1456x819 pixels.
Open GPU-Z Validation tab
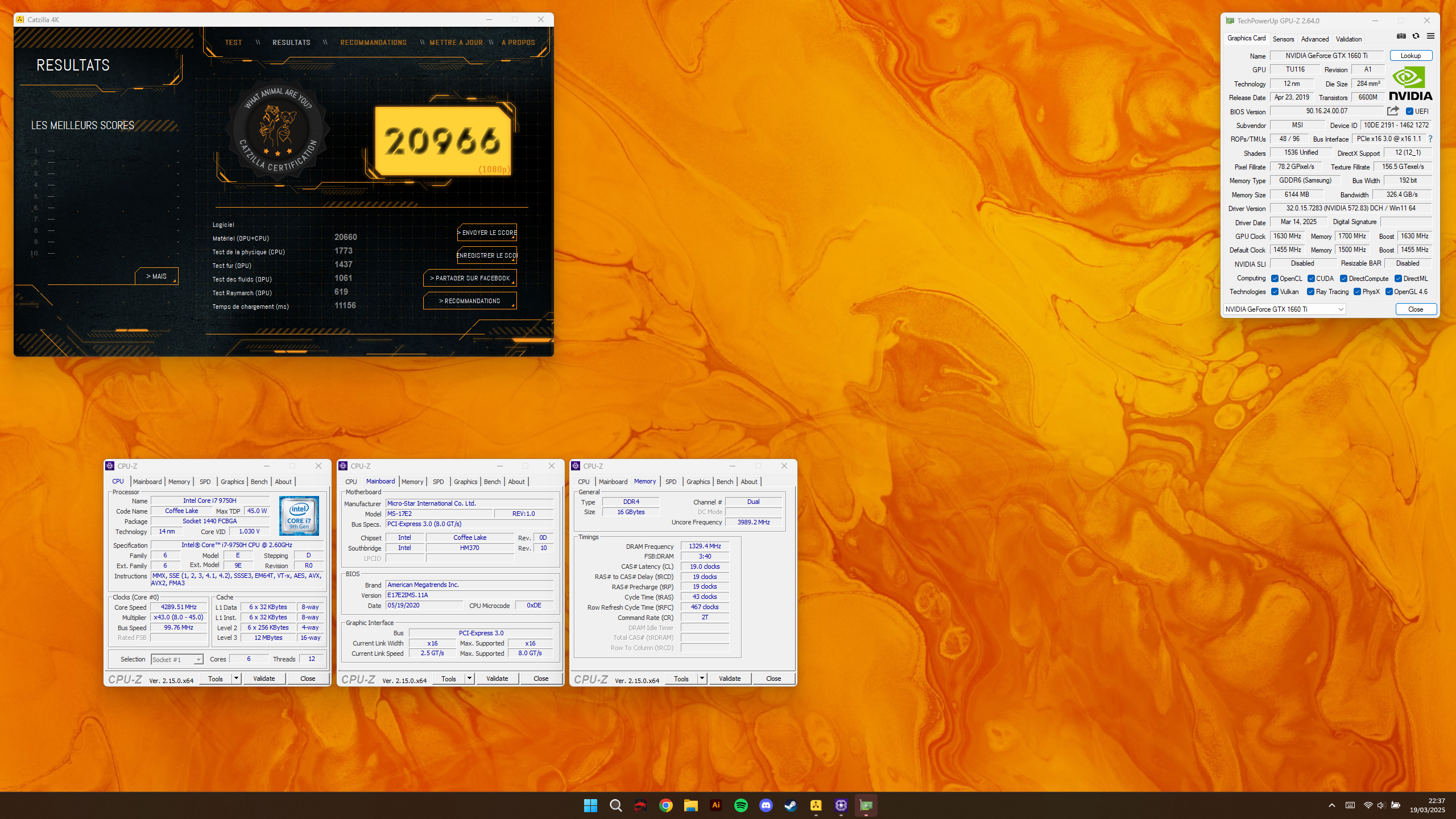(1349, 39)
